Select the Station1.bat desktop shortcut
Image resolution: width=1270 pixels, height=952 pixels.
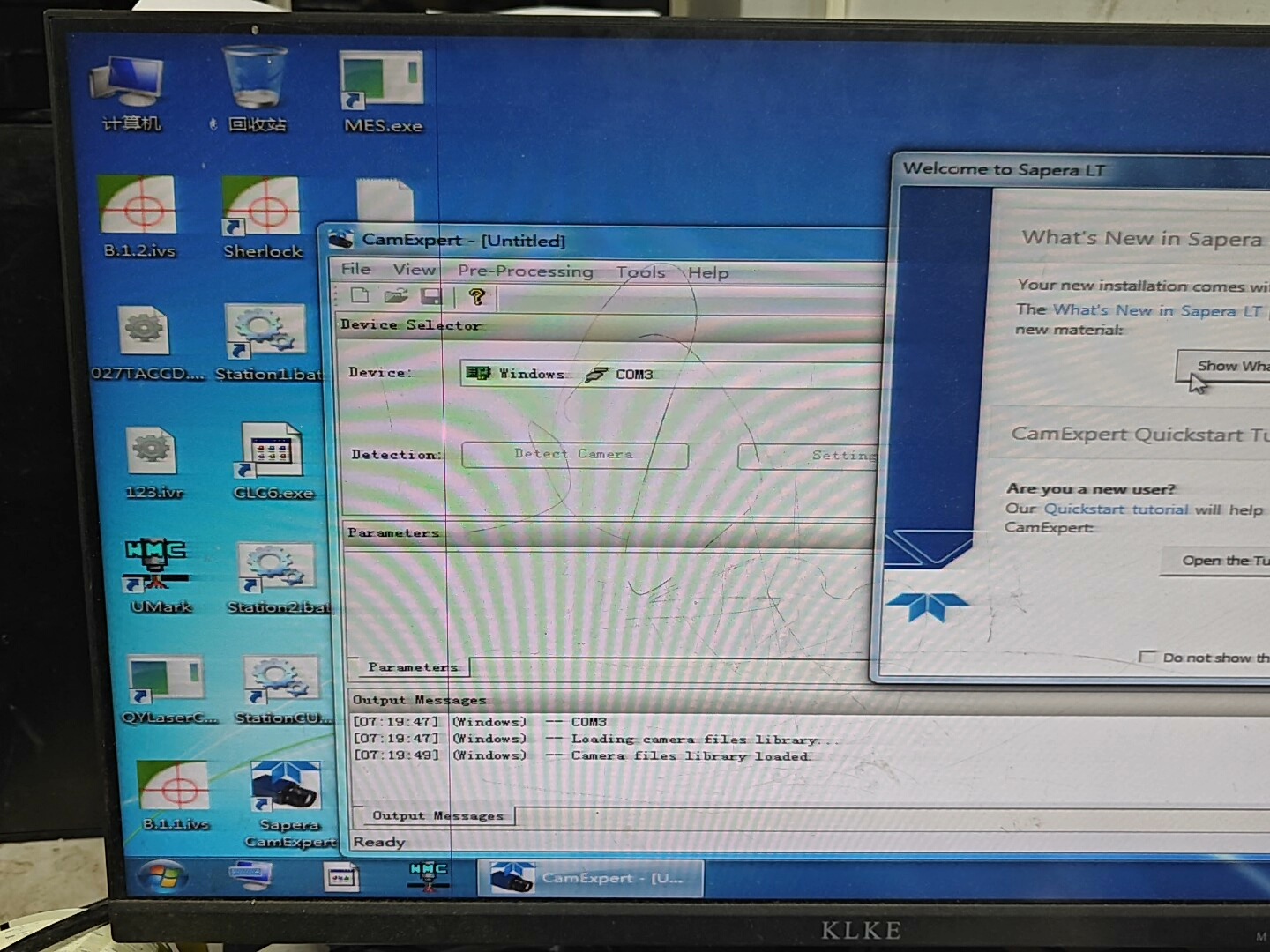[x=265, y=335]
